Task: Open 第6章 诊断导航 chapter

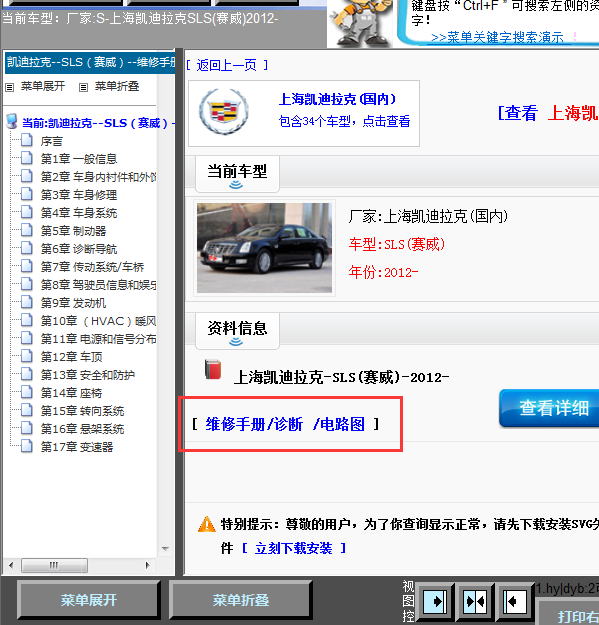Action: tap(79, 249)
